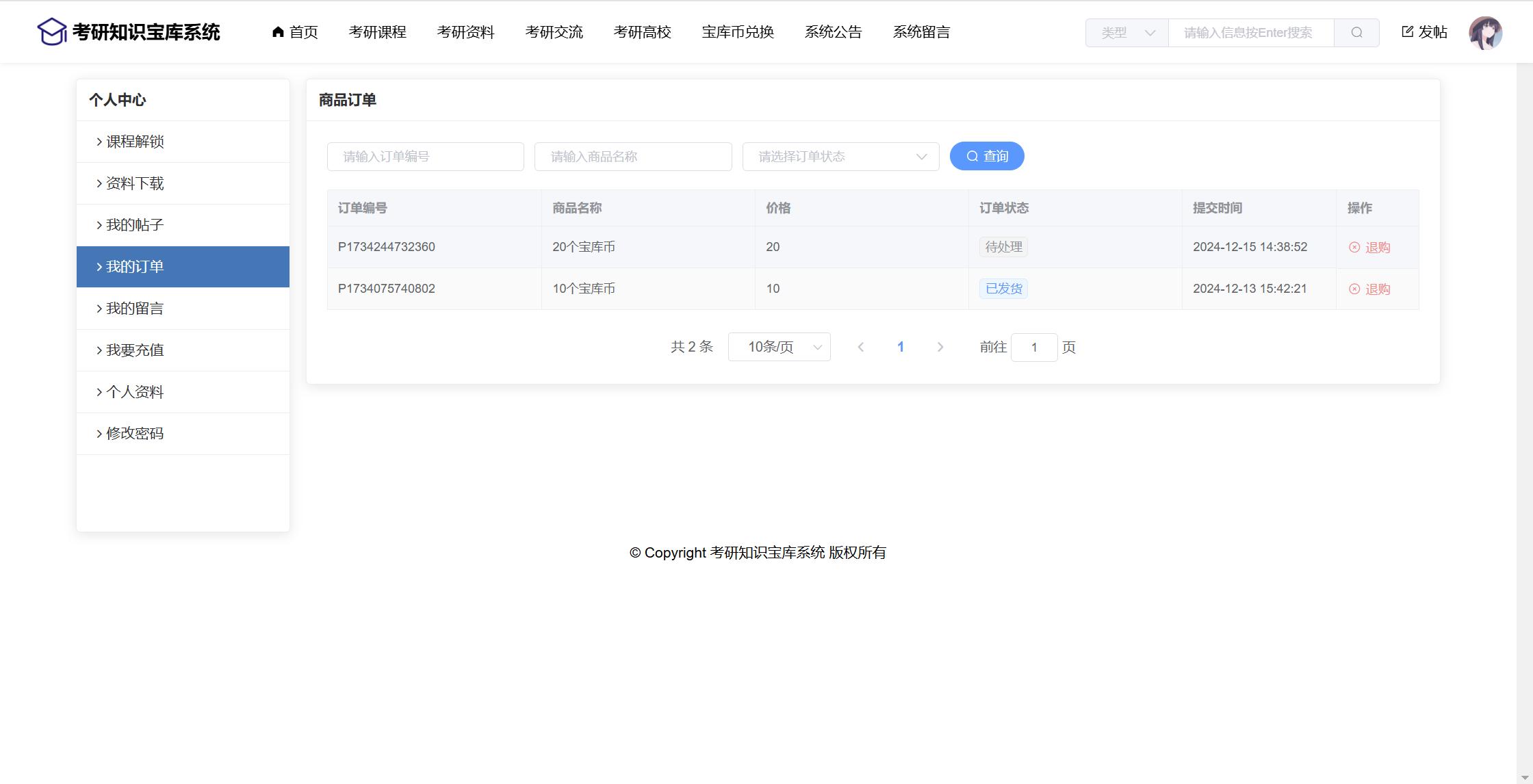The height and width of the screenshot is (784, 1533).
Task: Click the 请输入订单编号 input field
Action: [426, 157]
